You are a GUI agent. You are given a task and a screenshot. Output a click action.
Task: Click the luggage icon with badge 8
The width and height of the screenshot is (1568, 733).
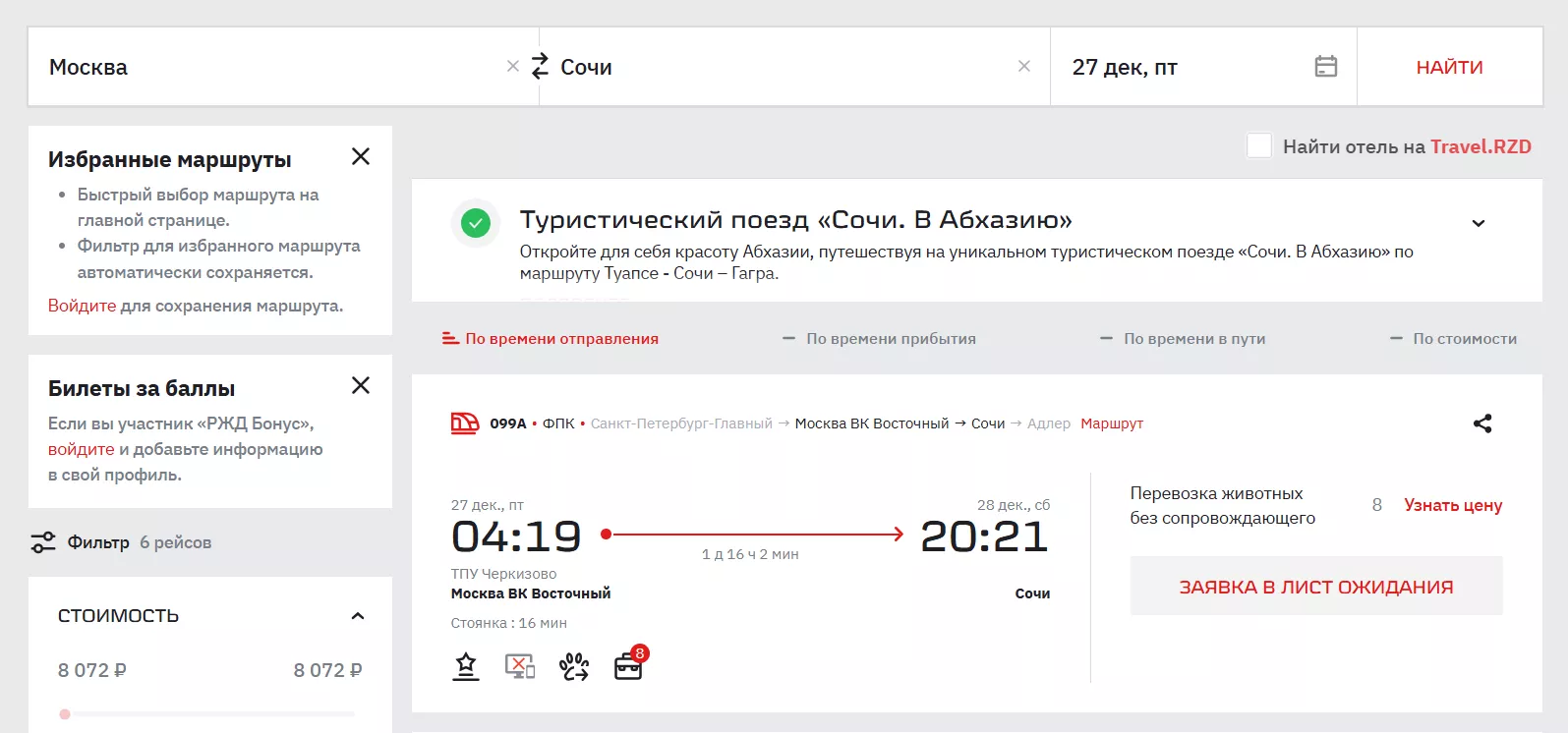pyautogui.click(x=628, y=667)
